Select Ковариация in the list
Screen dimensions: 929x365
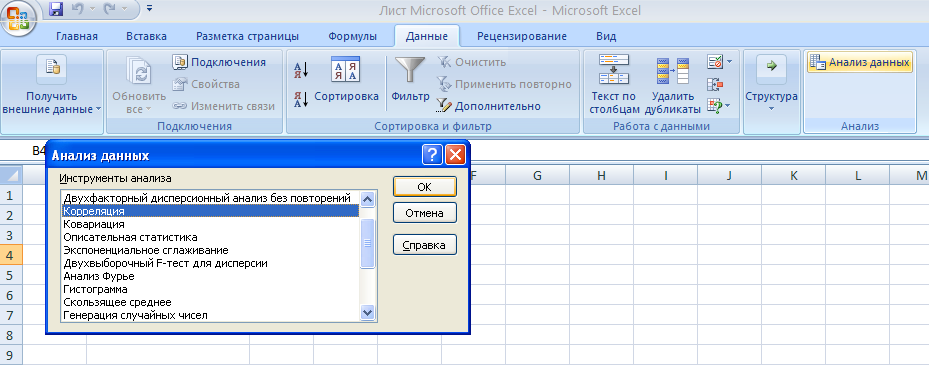coord(210,225)
